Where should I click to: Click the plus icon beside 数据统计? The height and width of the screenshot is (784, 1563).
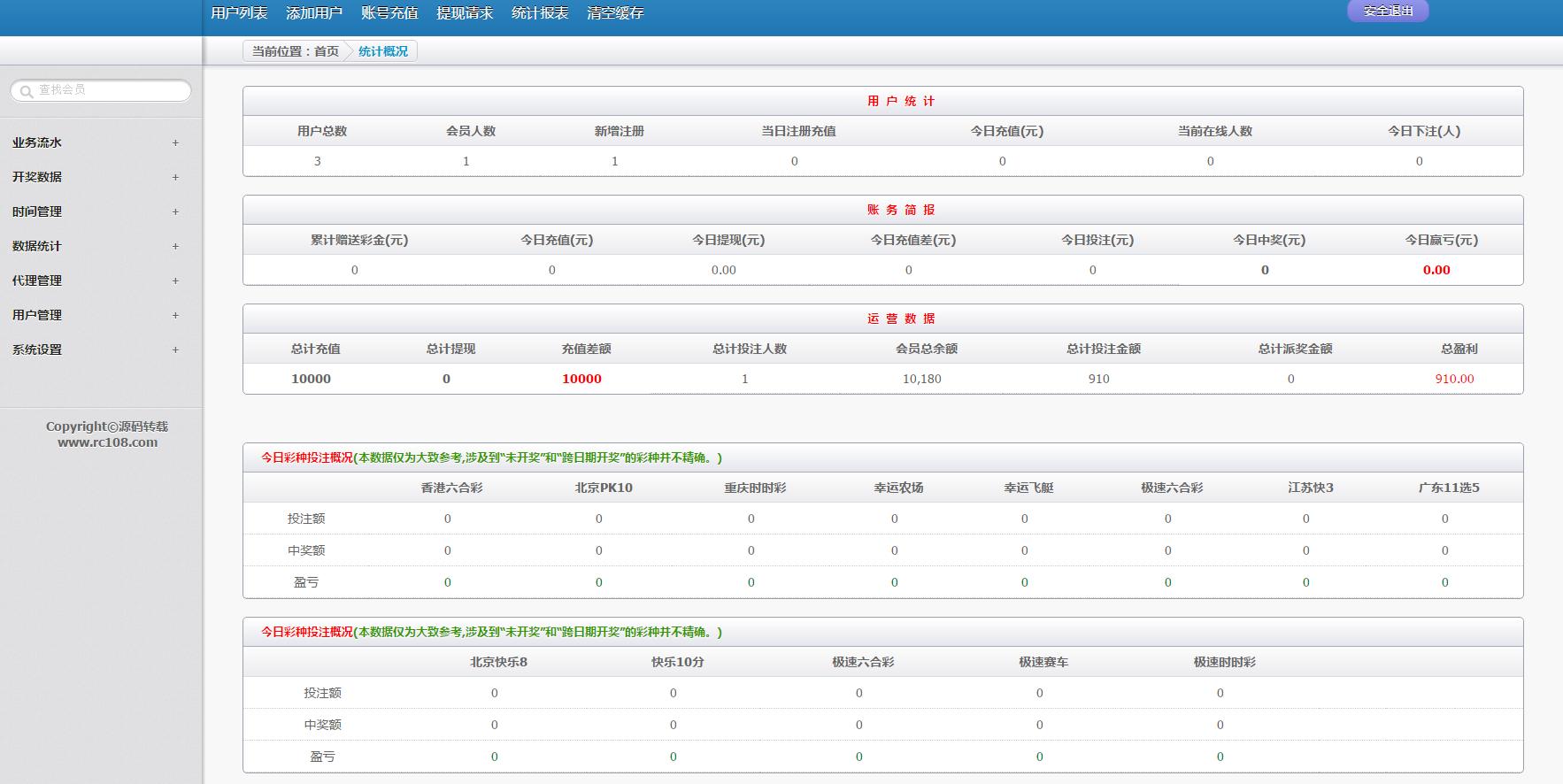pos(175,246)
